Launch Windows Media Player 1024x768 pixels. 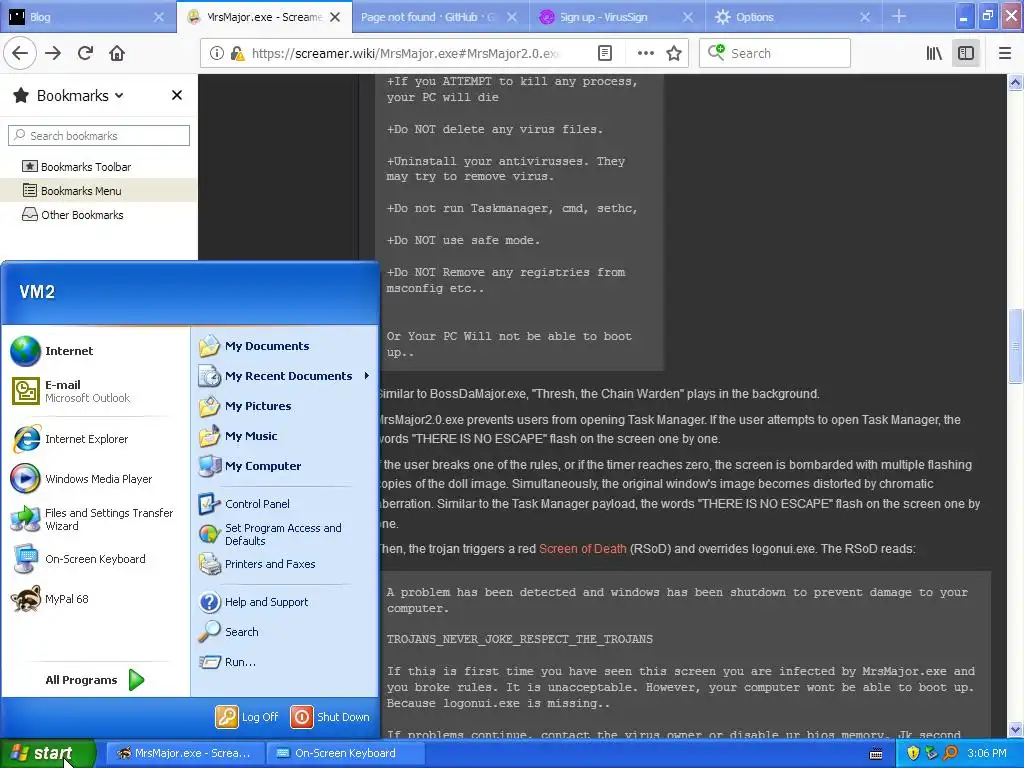tap(97, 479)
